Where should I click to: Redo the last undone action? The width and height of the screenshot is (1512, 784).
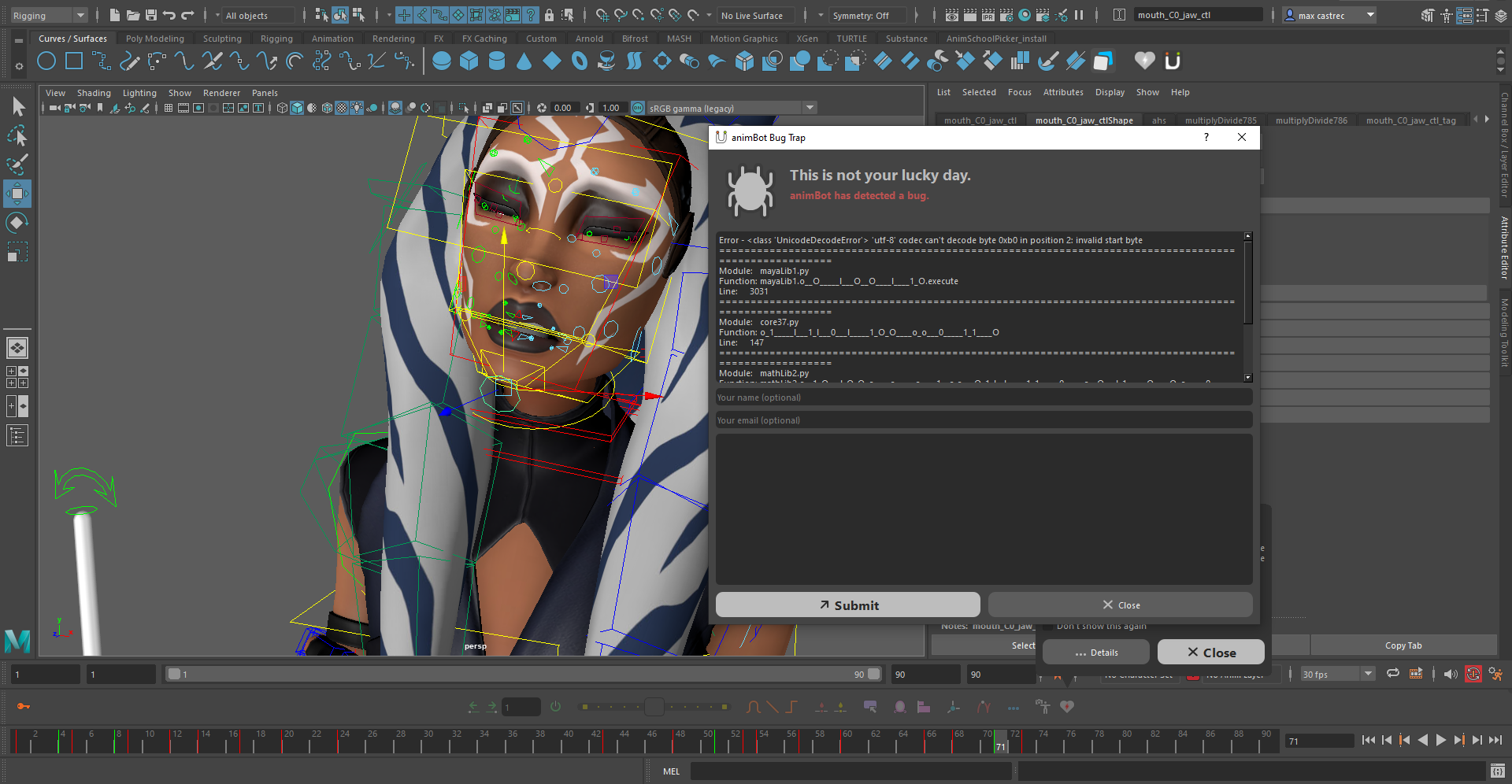point(187,15)
